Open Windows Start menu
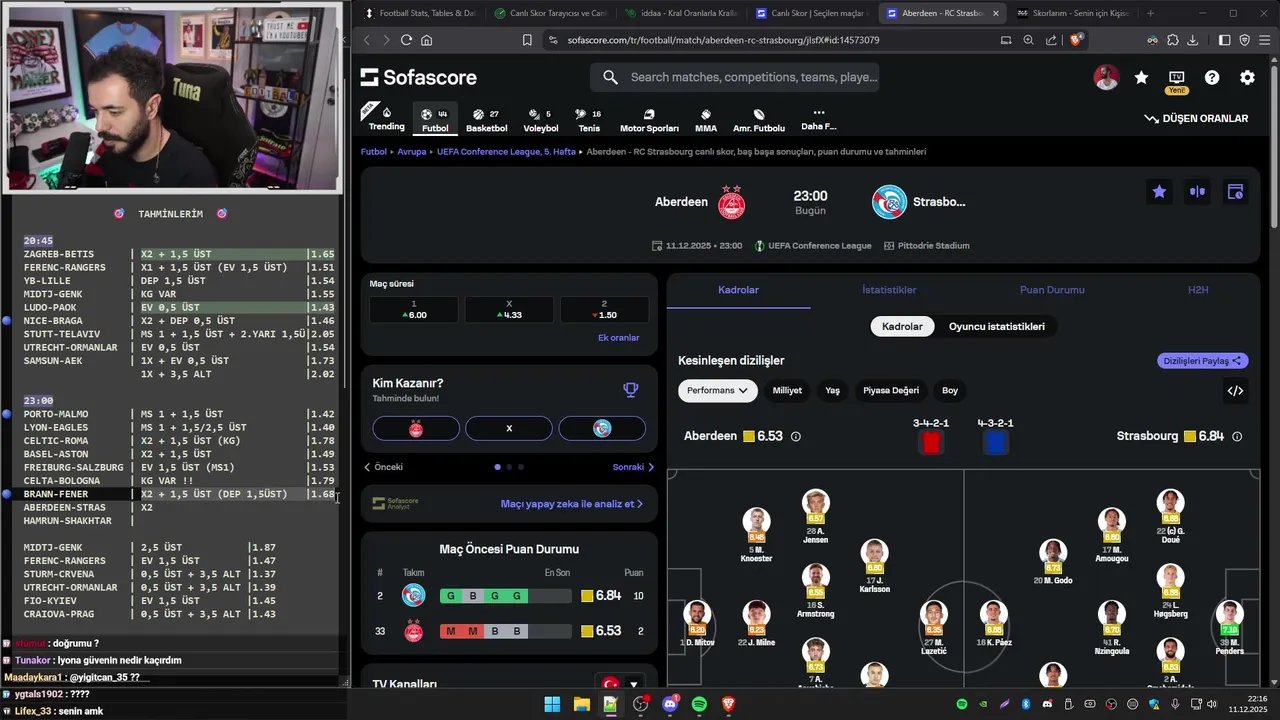 [x=552, y=704]
